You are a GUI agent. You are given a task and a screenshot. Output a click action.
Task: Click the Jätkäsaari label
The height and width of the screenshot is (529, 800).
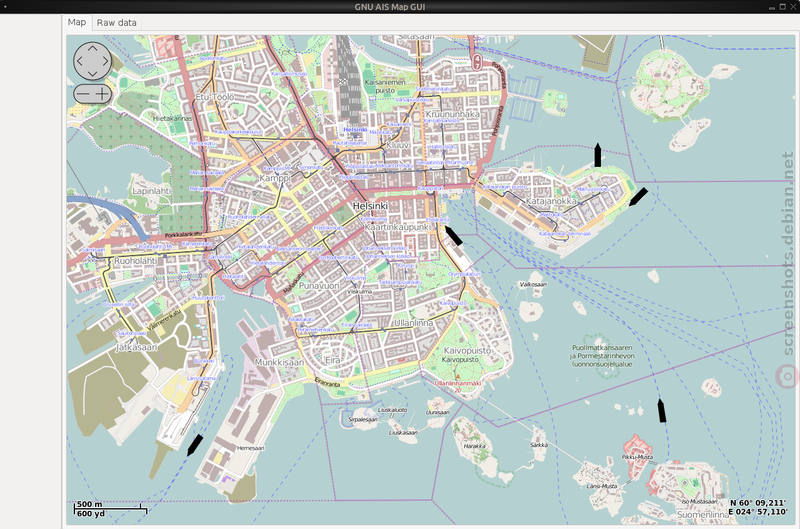pos(136,347)
